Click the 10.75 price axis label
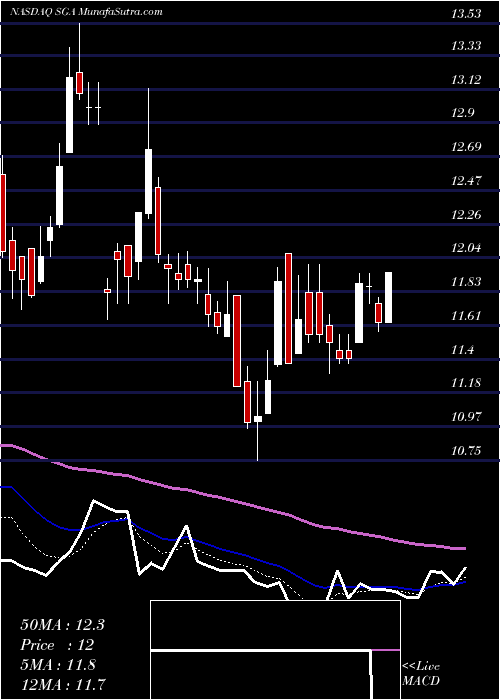Viewport: 500px width, 700px height. 466,450
